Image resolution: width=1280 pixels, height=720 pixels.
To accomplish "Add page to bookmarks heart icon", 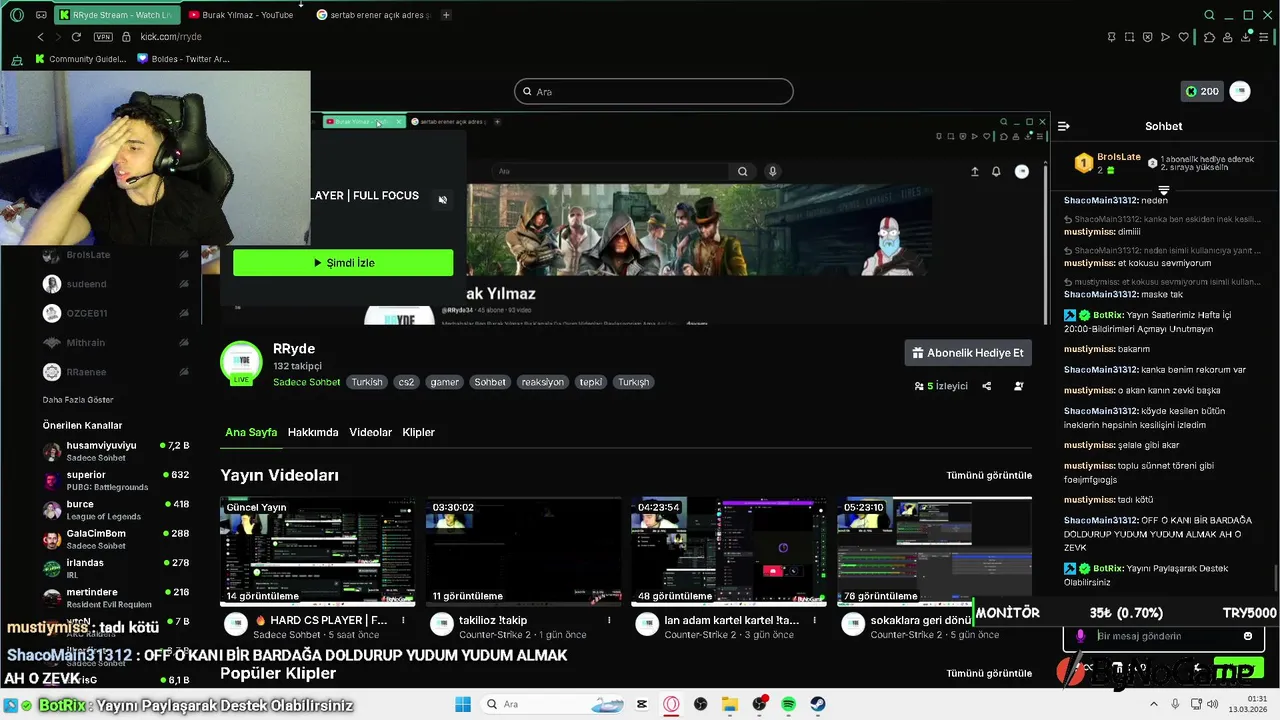I will [x=1184, y=37].
